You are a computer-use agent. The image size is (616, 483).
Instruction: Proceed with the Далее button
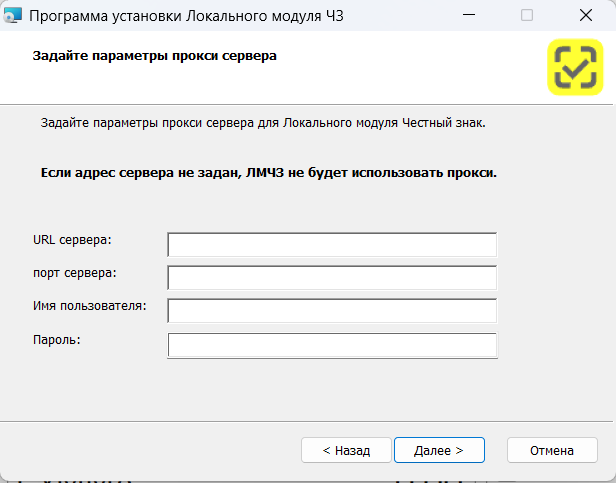(439, 450)
